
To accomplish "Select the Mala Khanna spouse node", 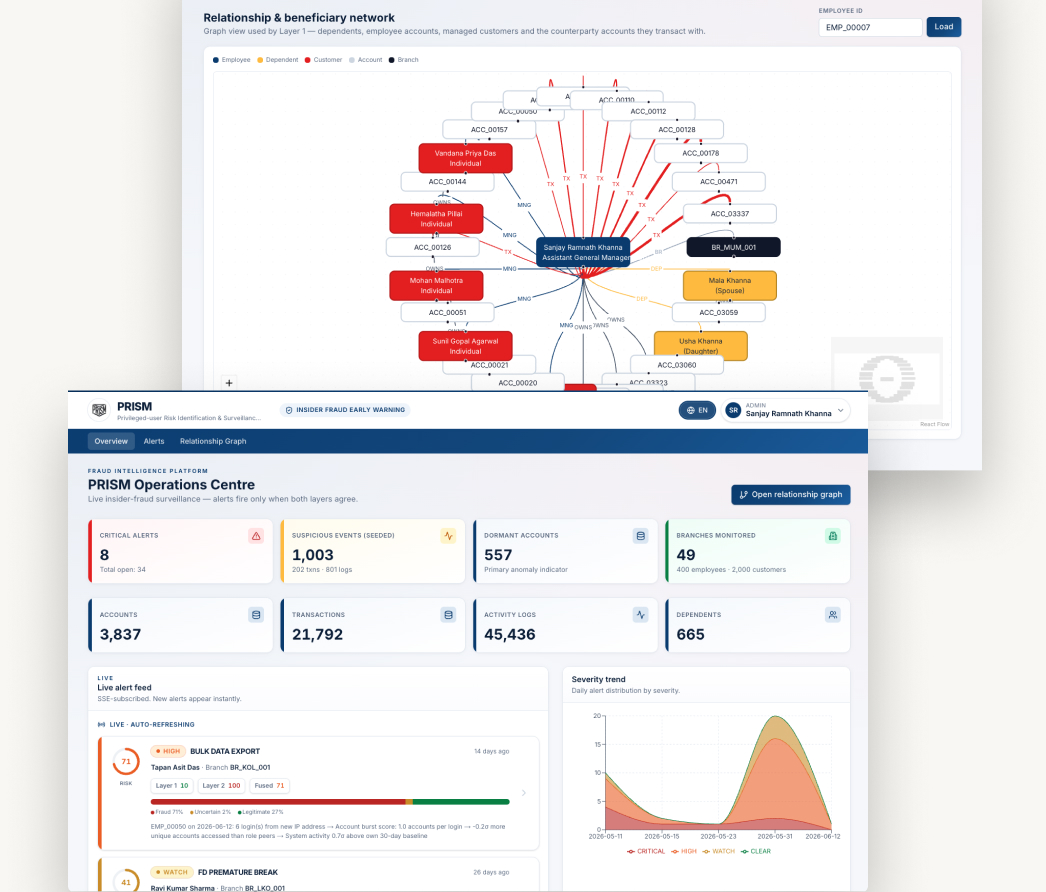I will pos(730,286).
